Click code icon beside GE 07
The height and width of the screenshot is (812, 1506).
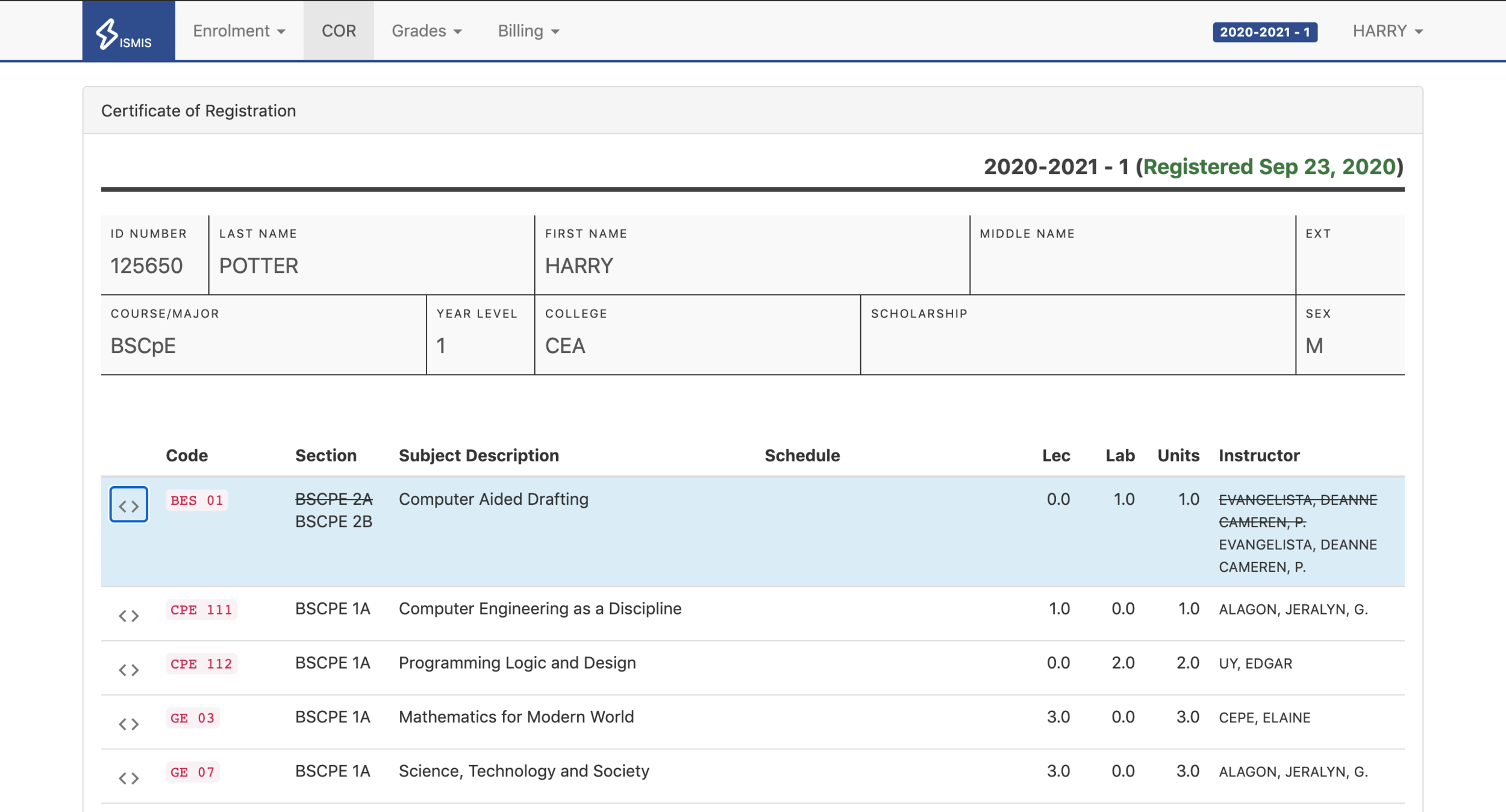(128, 778)
